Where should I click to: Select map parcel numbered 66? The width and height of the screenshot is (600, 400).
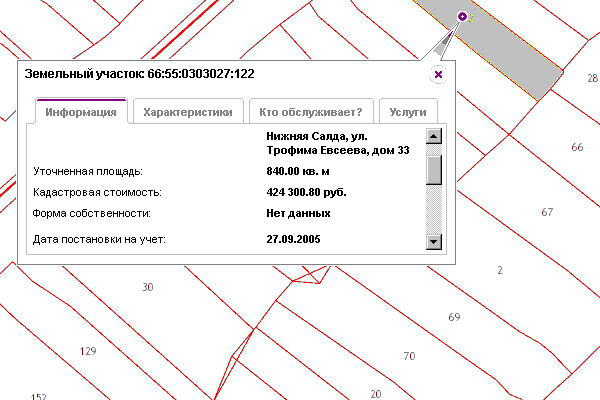(x=576, y=147)
